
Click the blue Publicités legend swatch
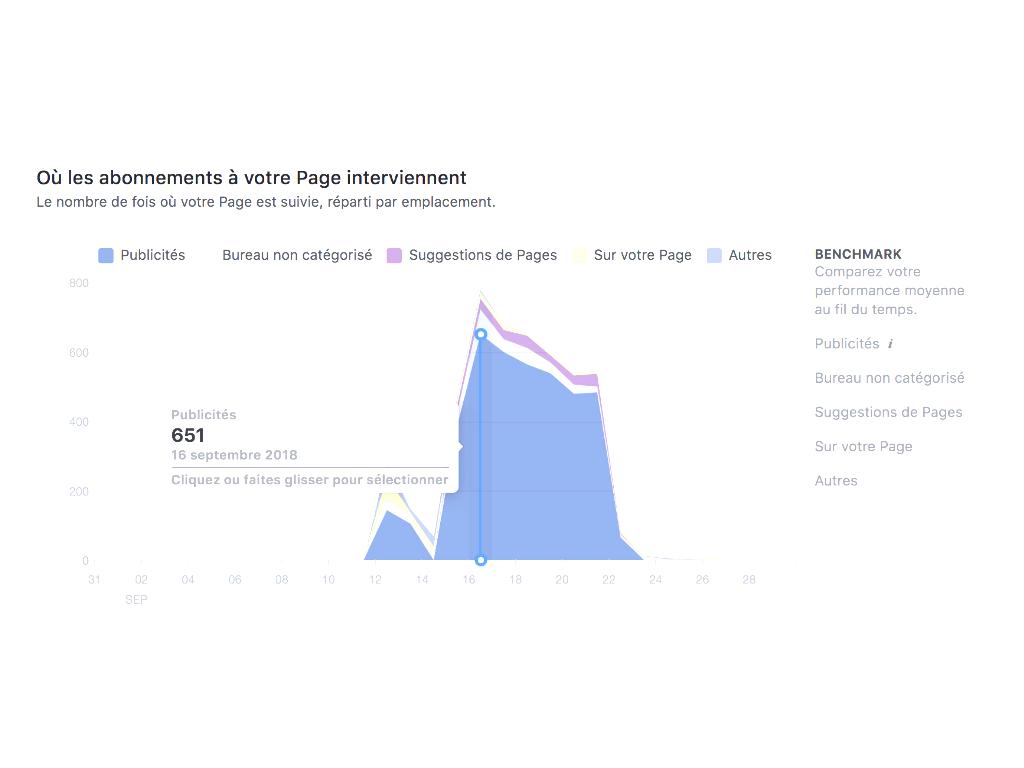(x=106, y=256)
